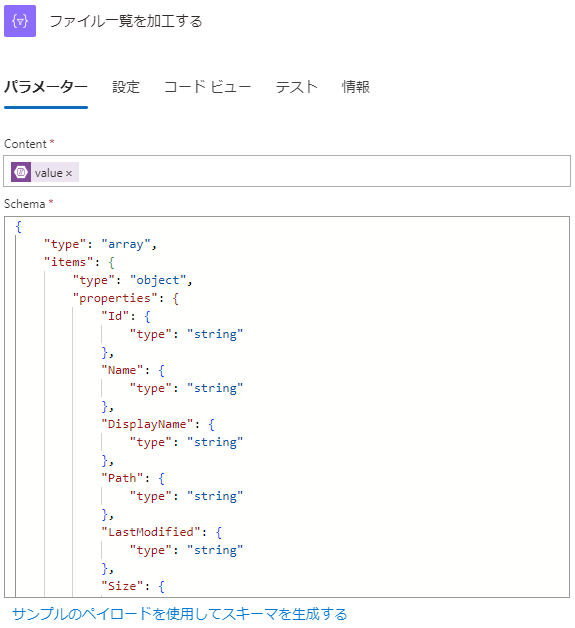
Task: Remove the value dynamic content token
Action: pyautogui.click(x=69, y=173)
